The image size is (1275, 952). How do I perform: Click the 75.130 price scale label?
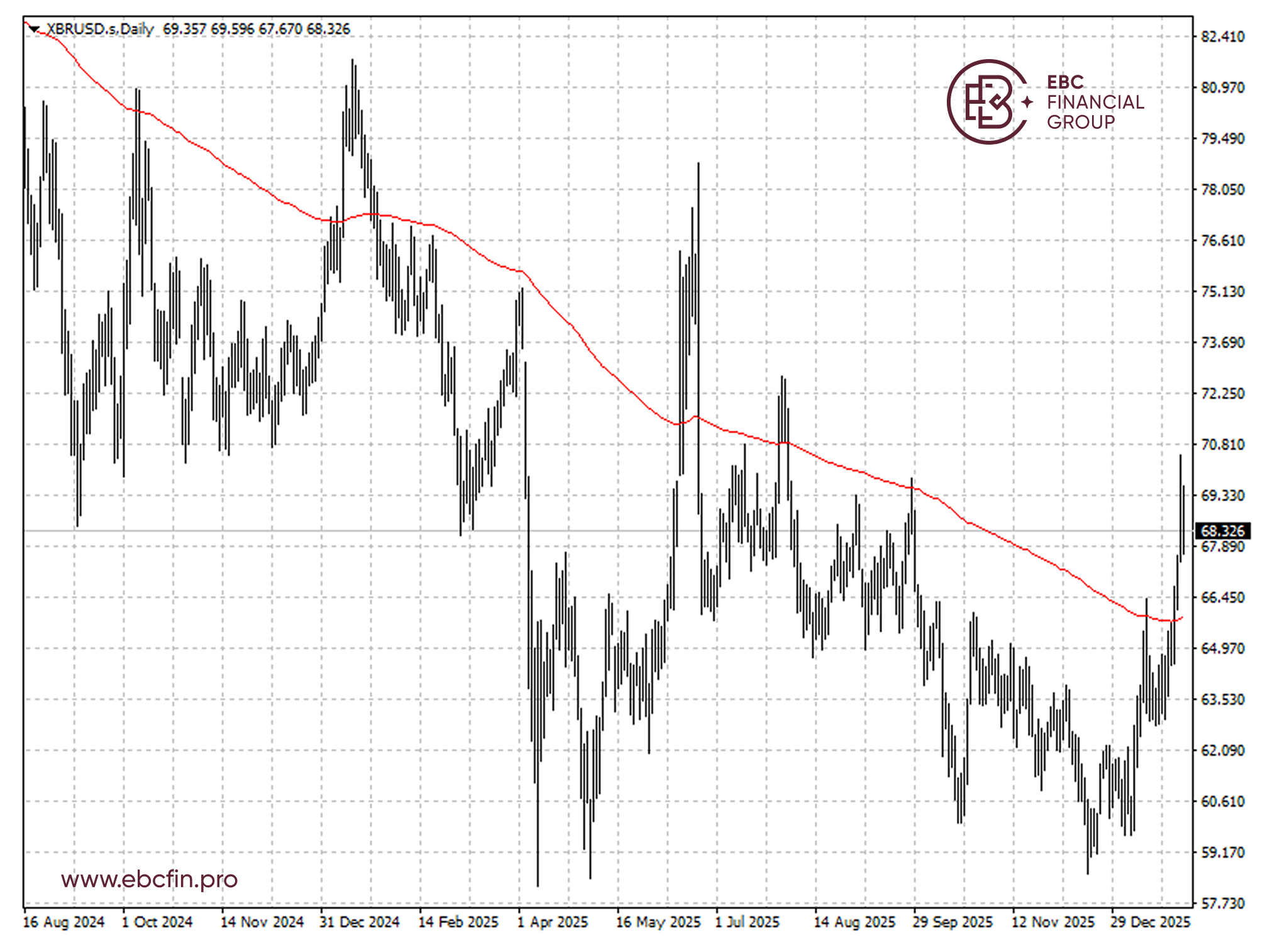point(1222,292)
